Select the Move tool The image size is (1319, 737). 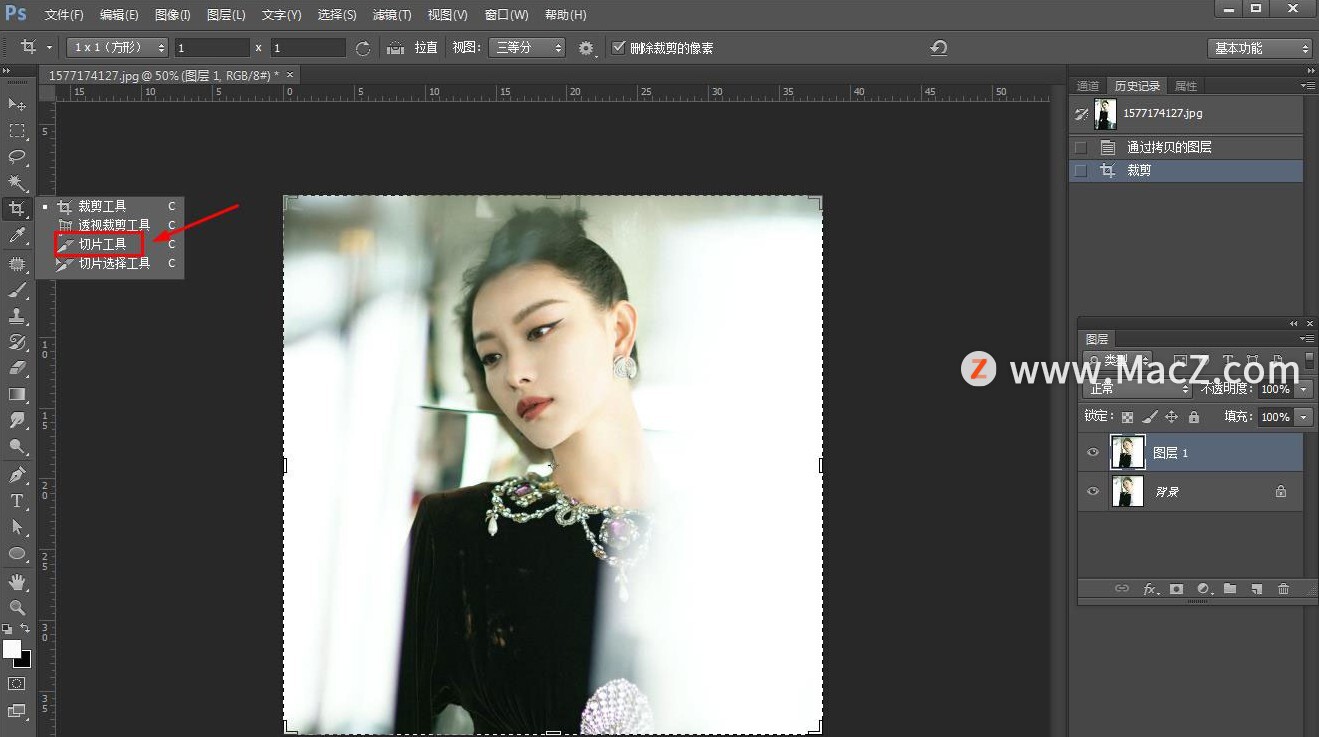click(17, 104)
